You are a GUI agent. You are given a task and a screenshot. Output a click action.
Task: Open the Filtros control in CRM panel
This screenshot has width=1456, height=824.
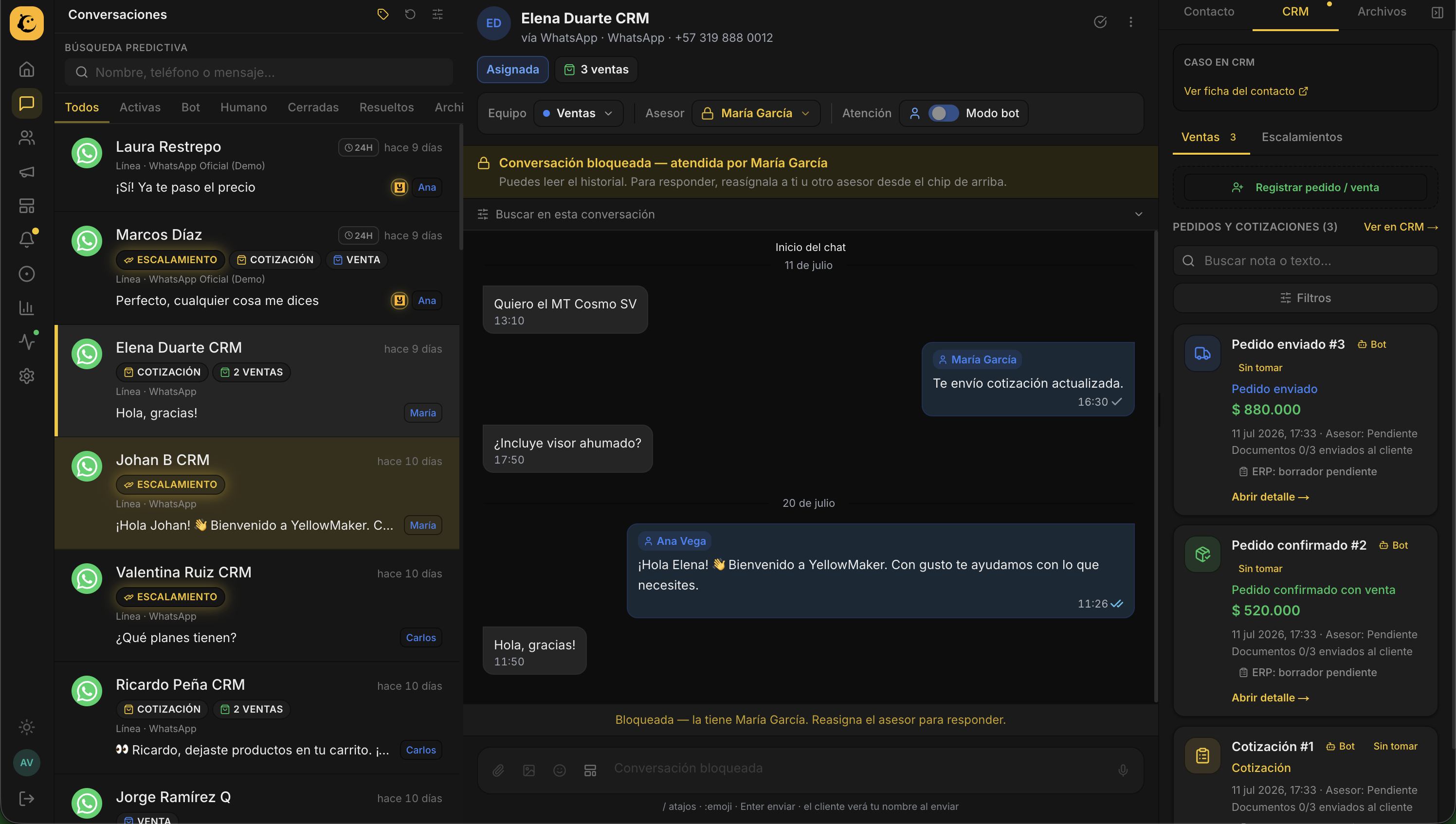[x=1305, y=298]
